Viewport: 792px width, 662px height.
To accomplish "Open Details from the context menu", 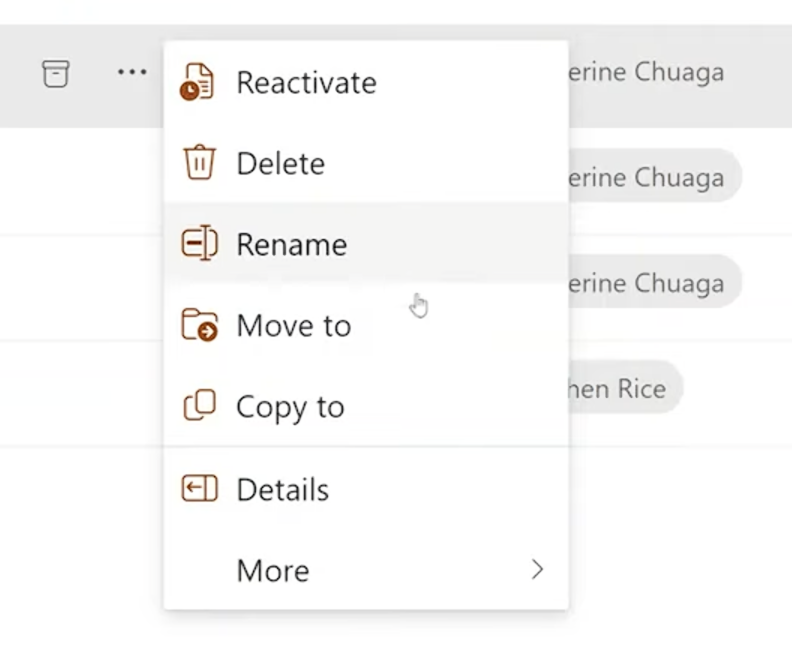I will point(366,488).
